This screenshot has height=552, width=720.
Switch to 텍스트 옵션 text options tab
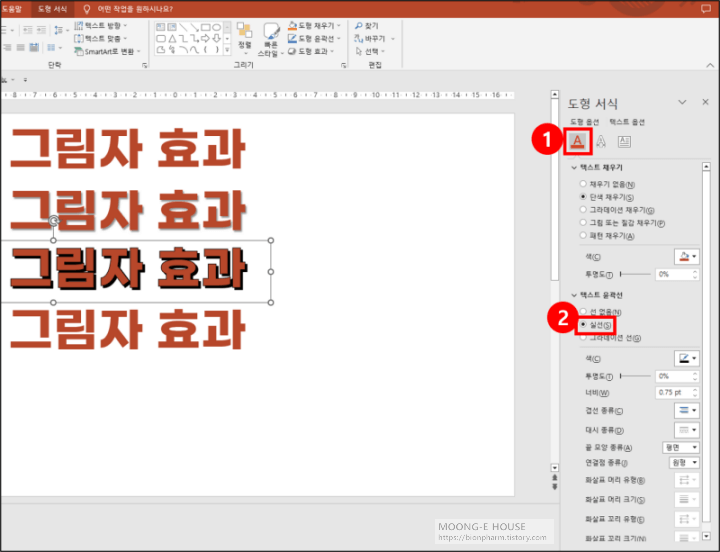point(627,122)
